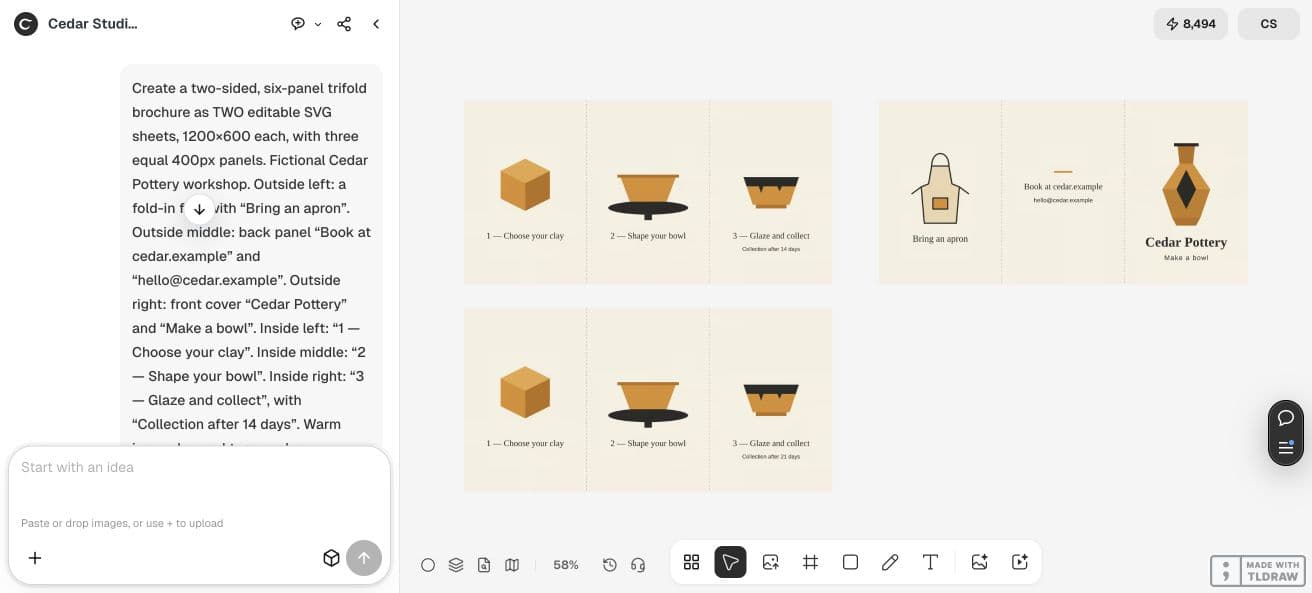Select the inside sheet reading "Collection after 14 days"

point(648,192)
